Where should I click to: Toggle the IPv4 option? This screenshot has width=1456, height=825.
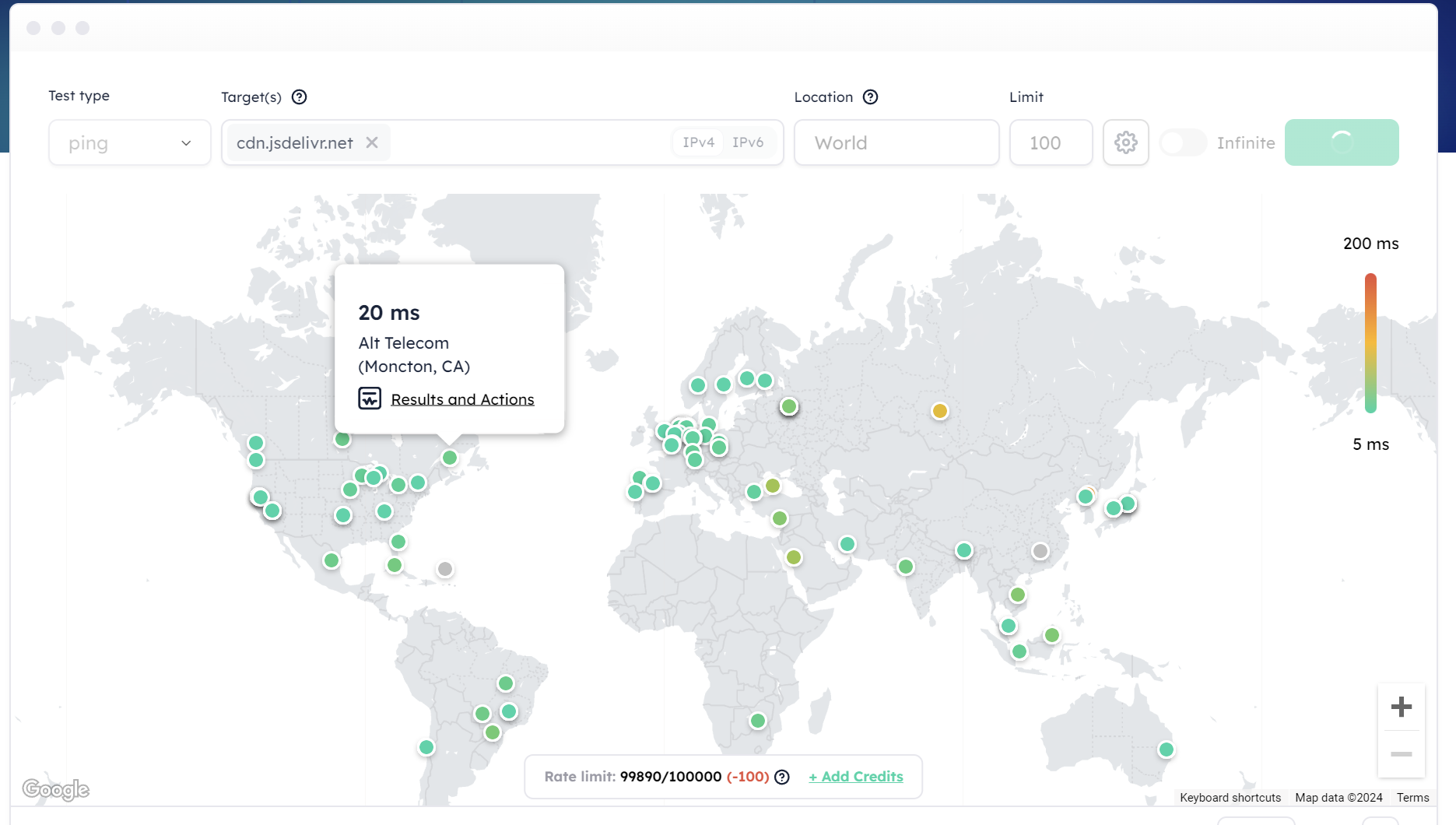pos(698,142)
